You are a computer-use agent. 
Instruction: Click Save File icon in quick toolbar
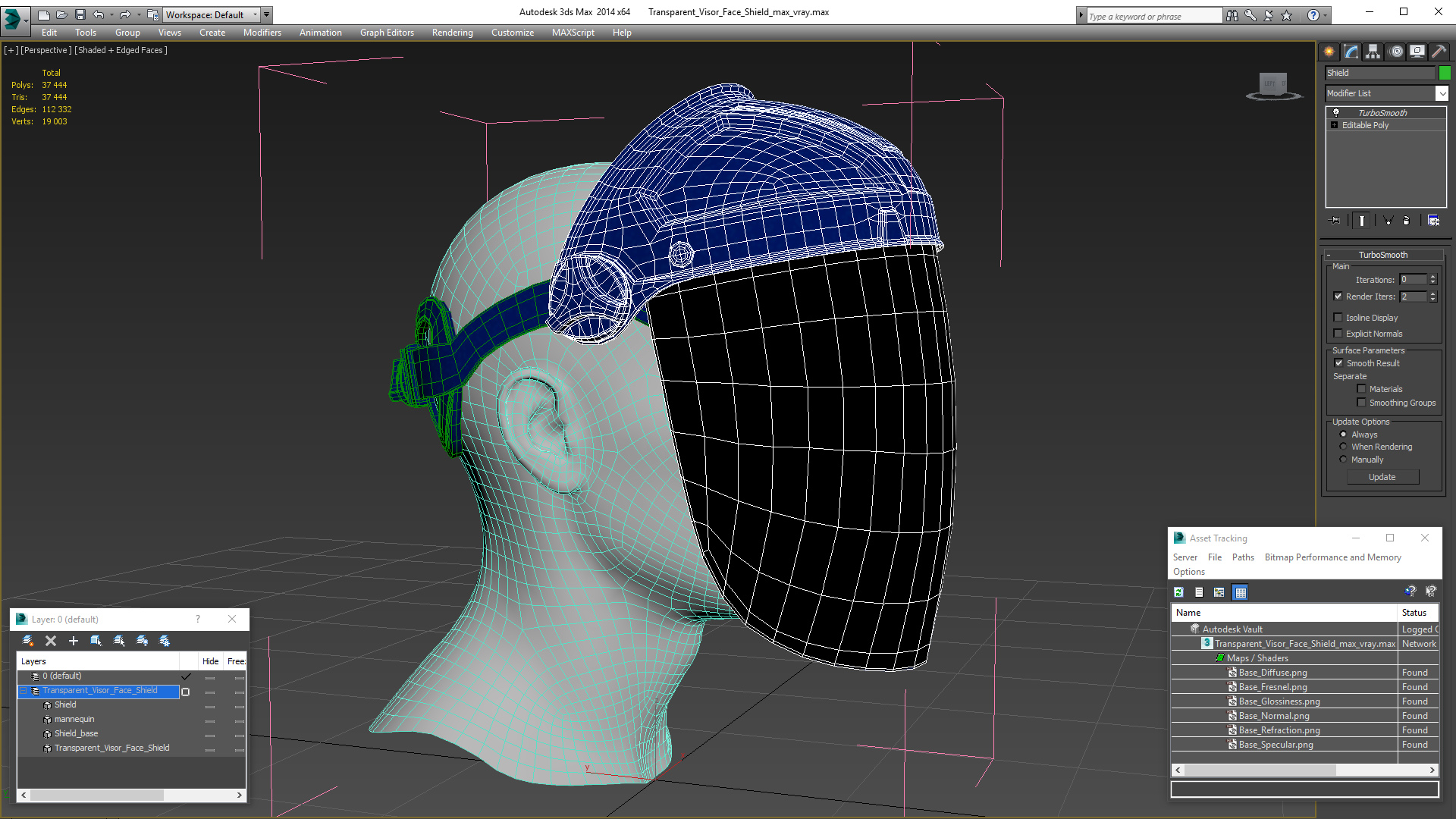[x=80, y=14]
